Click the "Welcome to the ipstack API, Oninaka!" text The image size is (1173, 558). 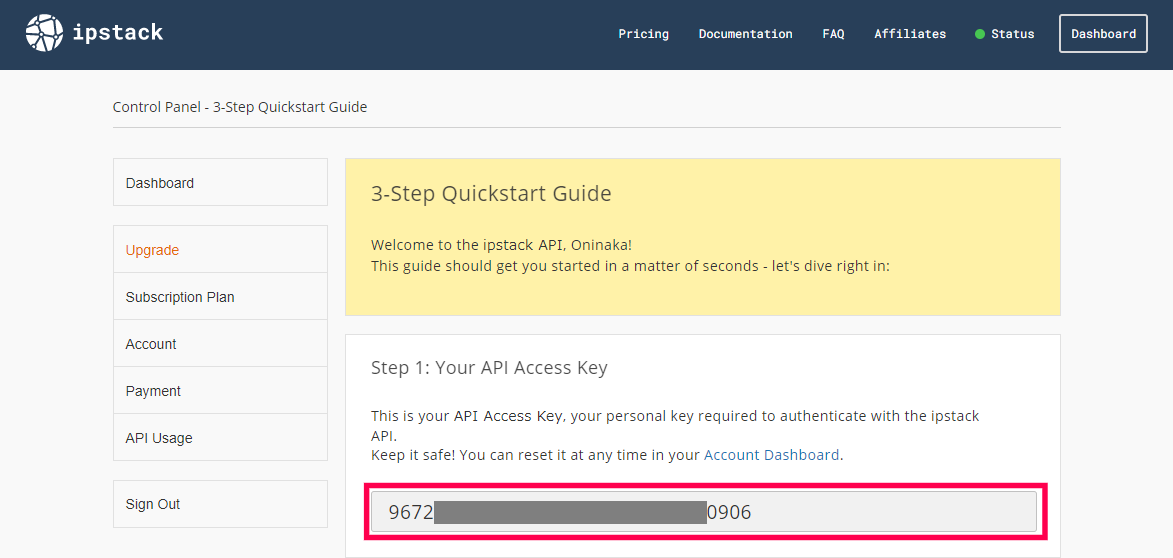(x=503, y=245)
